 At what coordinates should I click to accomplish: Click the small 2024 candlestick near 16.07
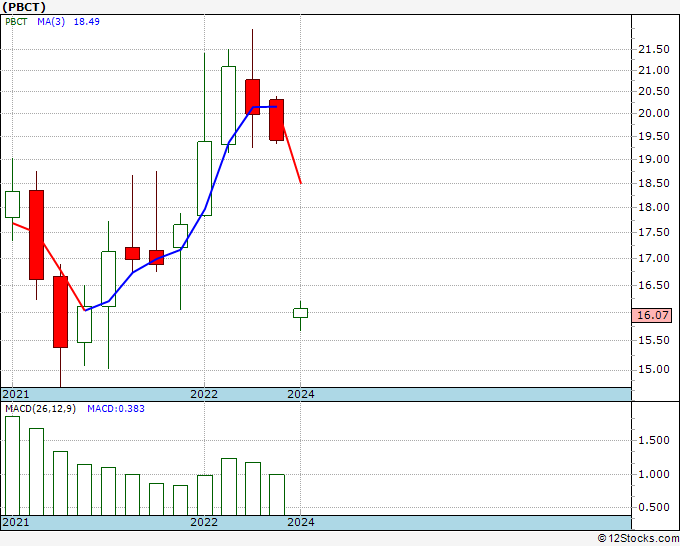point(301,313)
